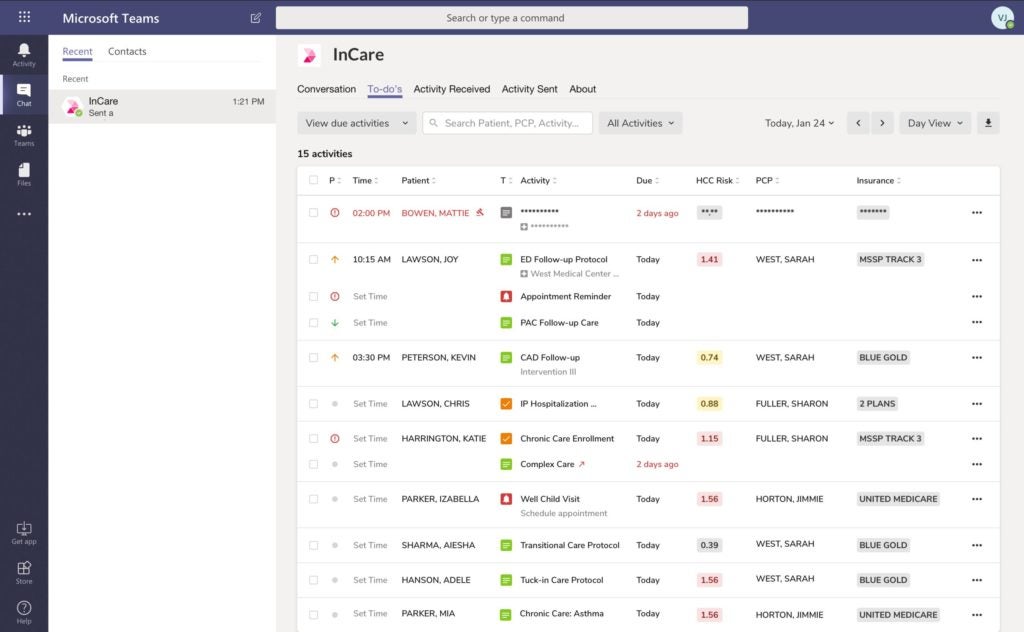Open Files in left sidebar
The image size is (1024, 632).
[23, 175]
